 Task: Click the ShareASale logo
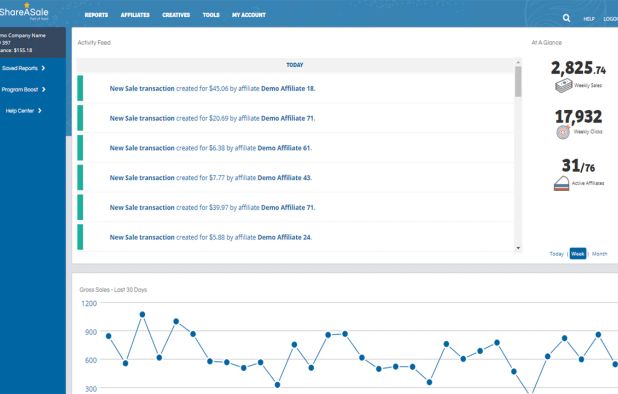pos(24,12)
